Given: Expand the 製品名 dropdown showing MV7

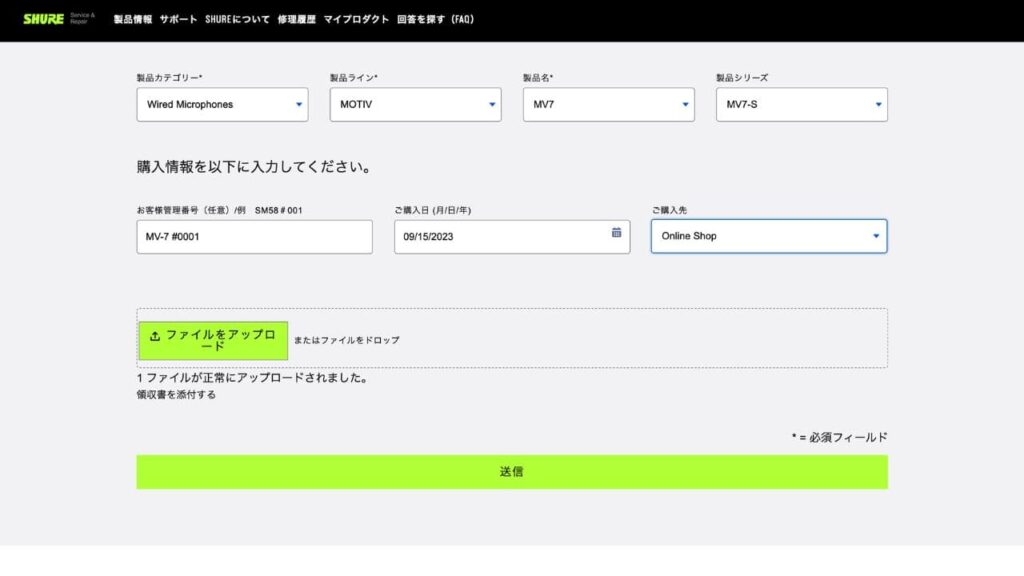Looking at the screenshot, I should [608, 104].
